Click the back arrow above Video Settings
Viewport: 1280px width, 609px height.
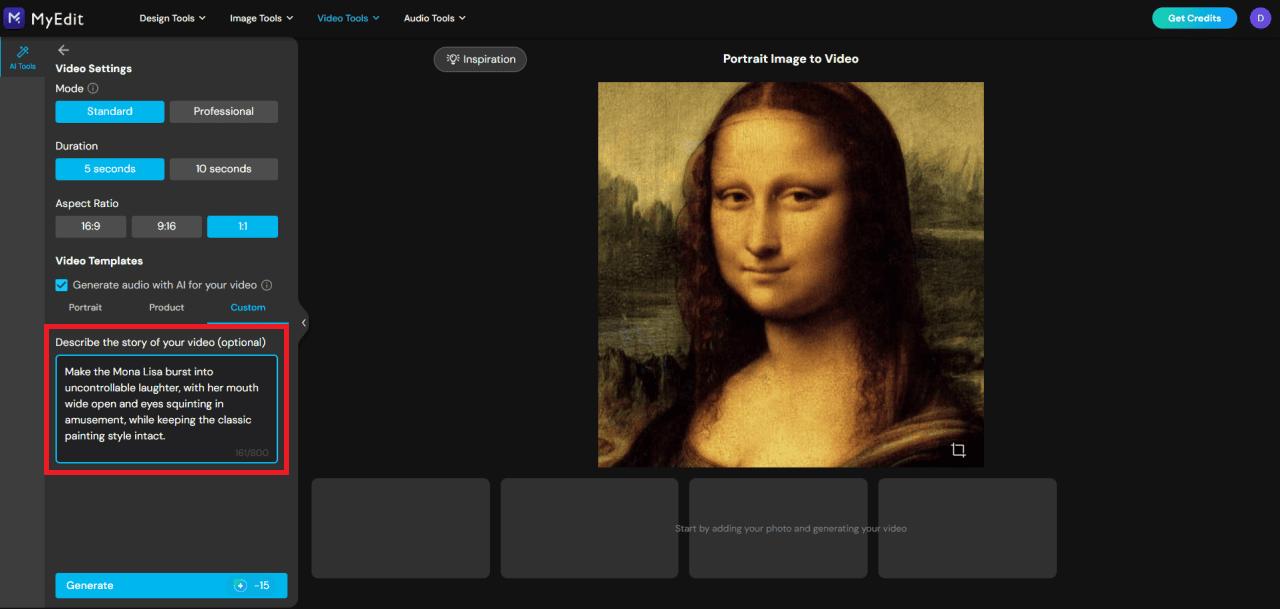point(63,49)
